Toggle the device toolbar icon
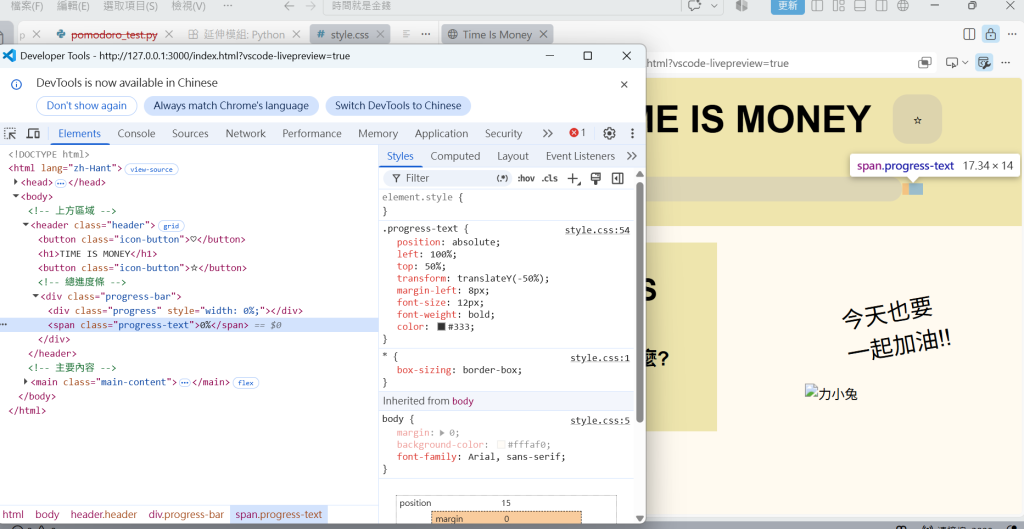Image resolution: width=1024 pixels, height=529 pixels. point(33,133)
